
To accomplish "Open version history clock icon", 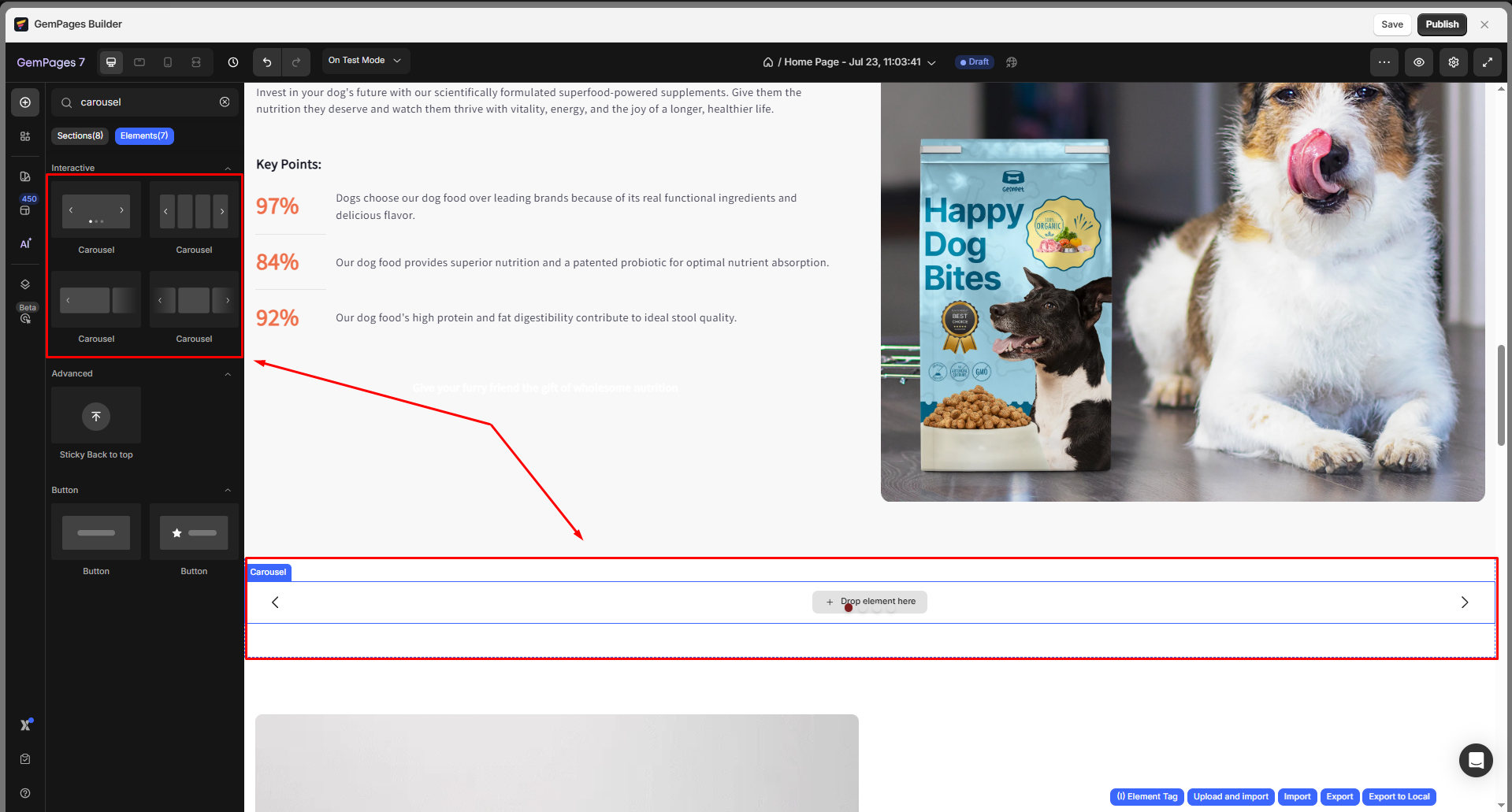I will click(x=233, y=62).
